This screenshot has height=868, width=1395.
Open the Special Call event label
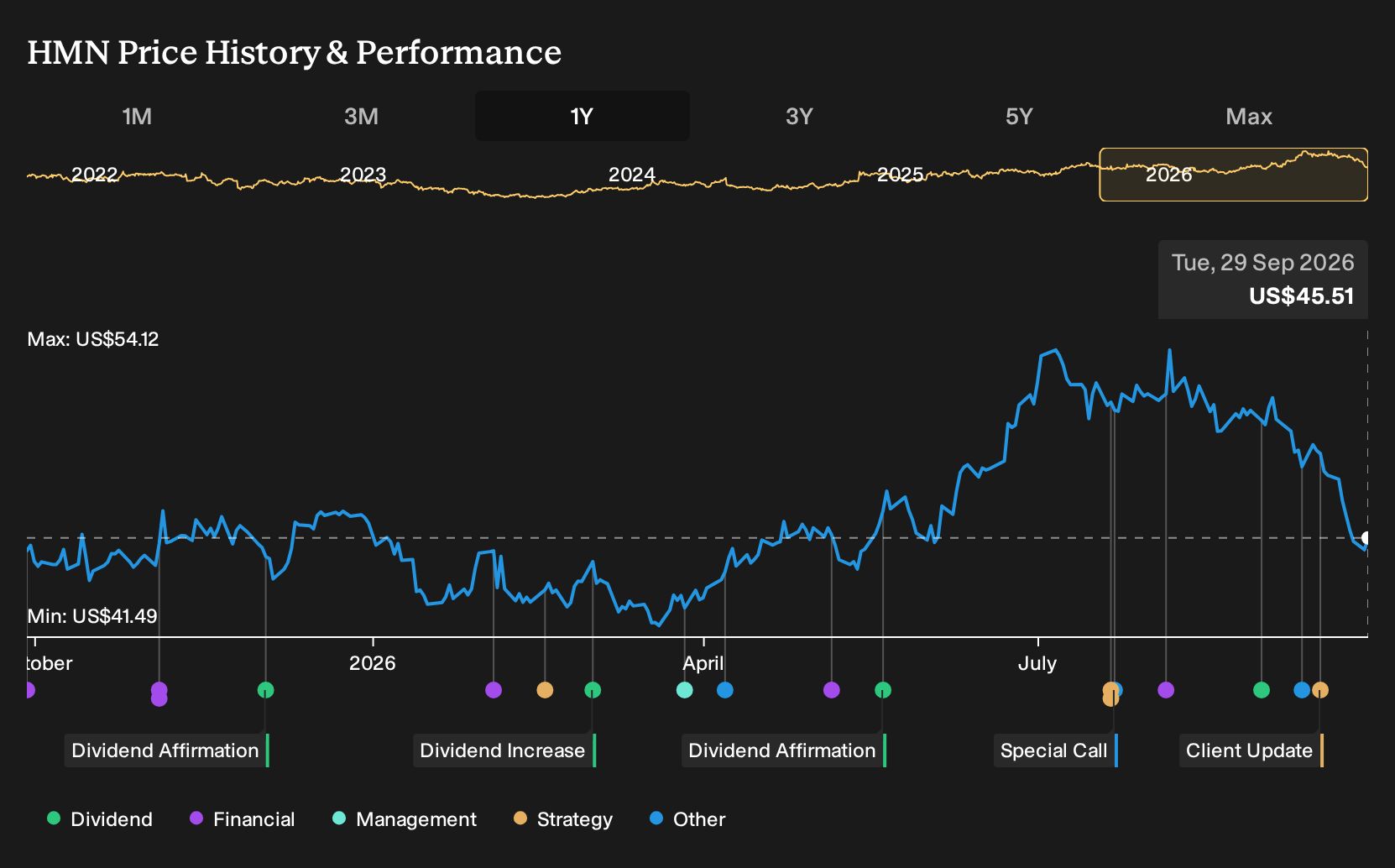point(1055,750)
